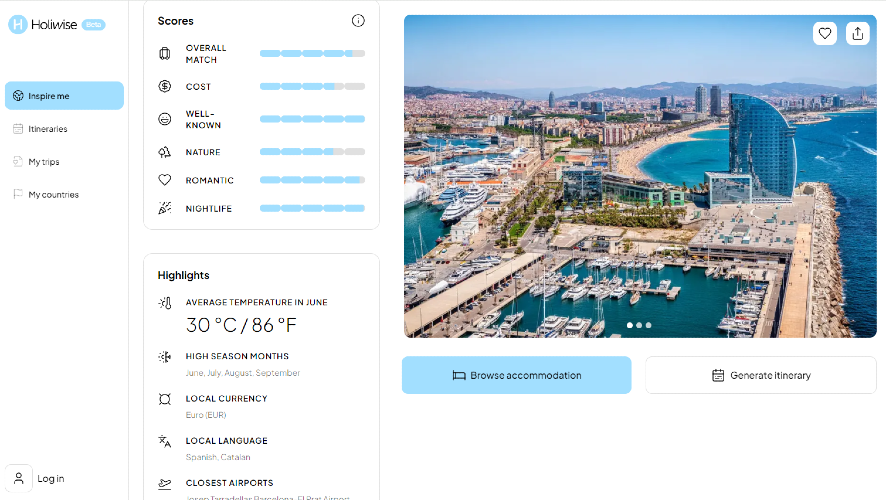The image size is (886, 500).
Task: Click the local language translate icon
Action: point(164,442)
